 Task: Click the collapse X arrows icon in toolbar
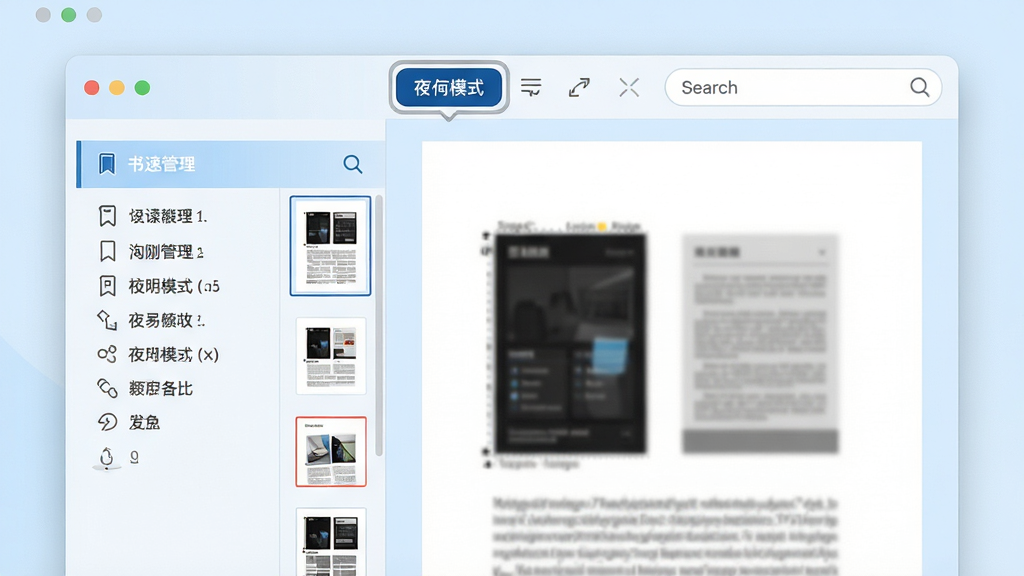[629, 88]
